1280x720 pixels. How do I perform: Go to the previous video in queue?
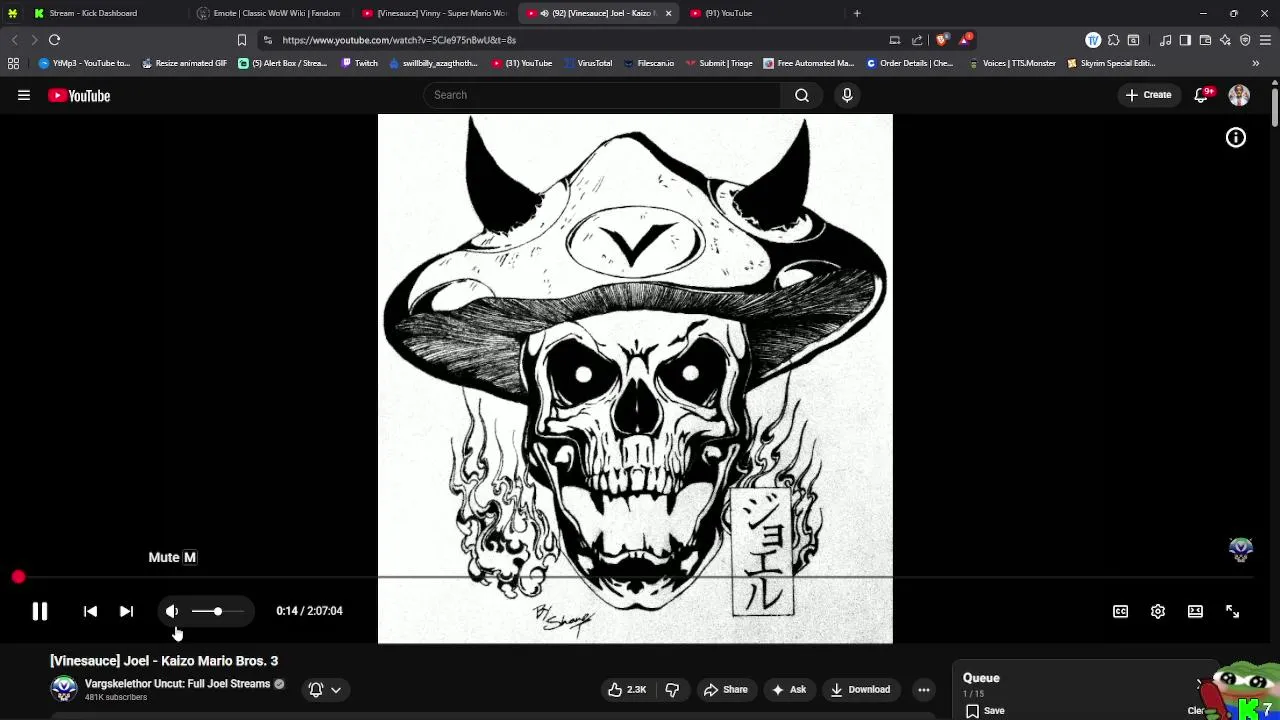tap(90, 611)
